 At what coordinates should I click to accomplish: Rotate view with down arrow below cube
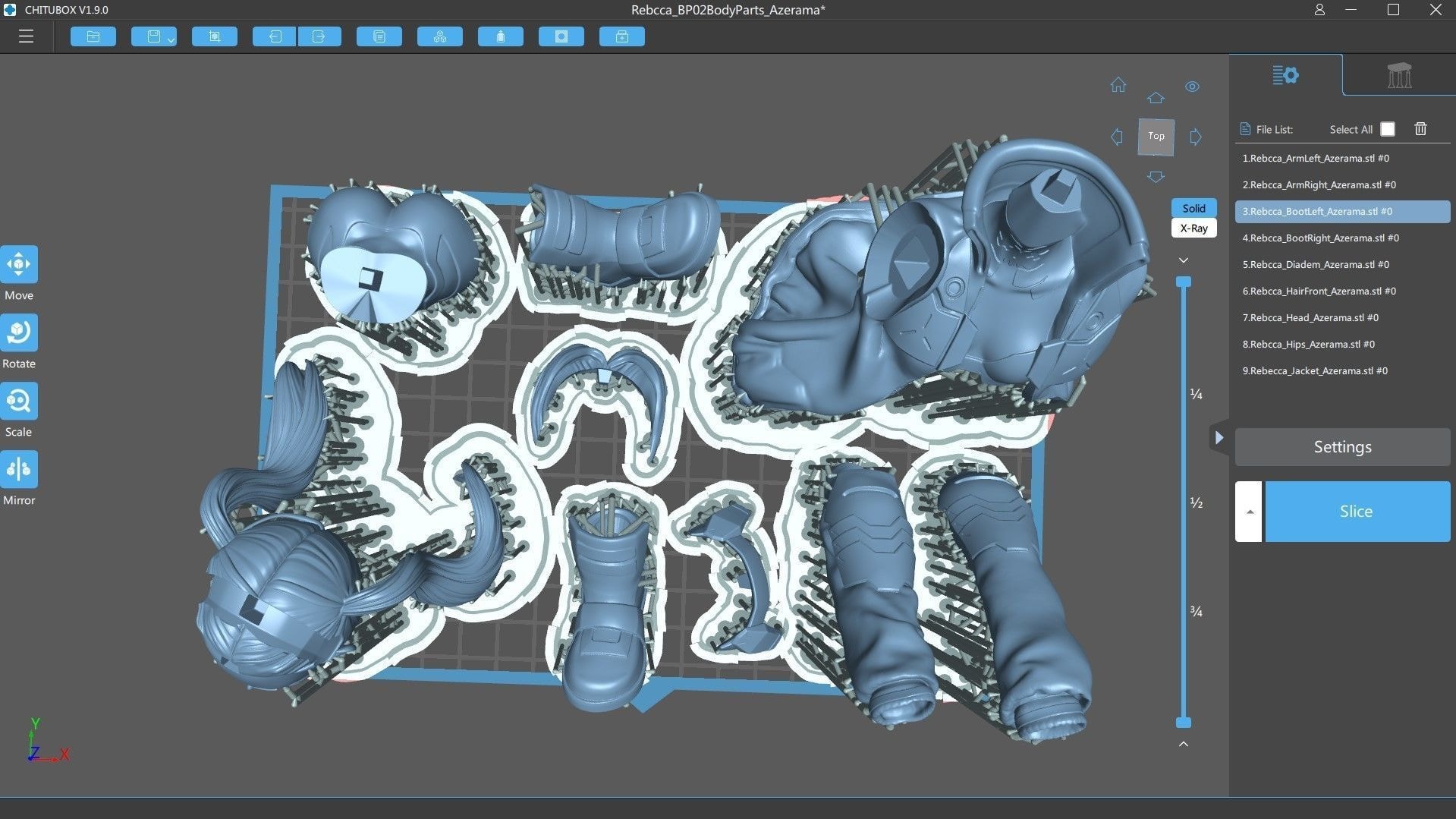[x=1156, y=177]
